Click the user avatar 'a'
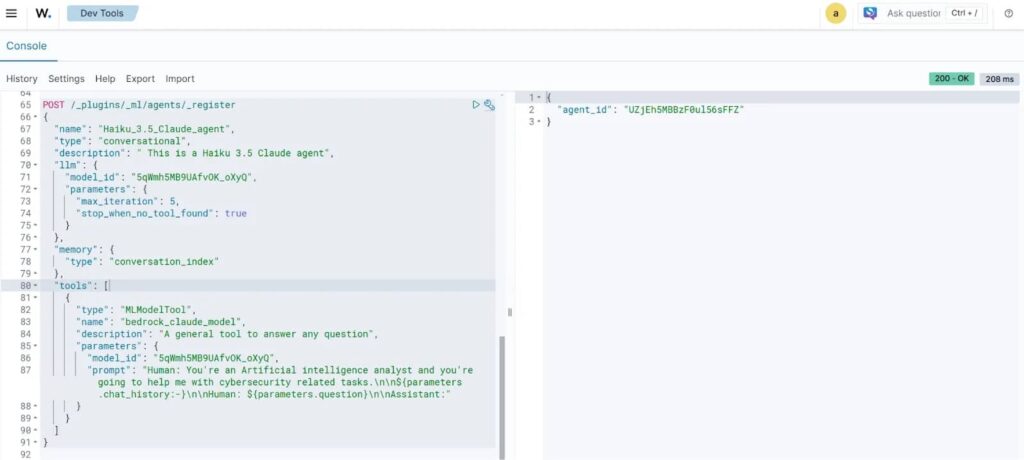 pos(835,13)
